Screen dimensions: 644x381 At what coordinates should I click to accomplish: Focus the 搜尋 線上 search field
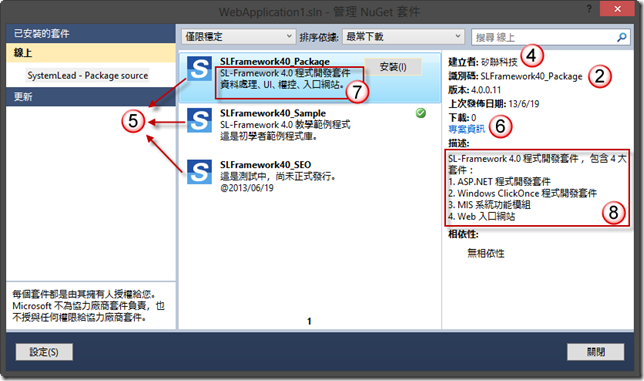pyautogui.click(x=543, y=37)
